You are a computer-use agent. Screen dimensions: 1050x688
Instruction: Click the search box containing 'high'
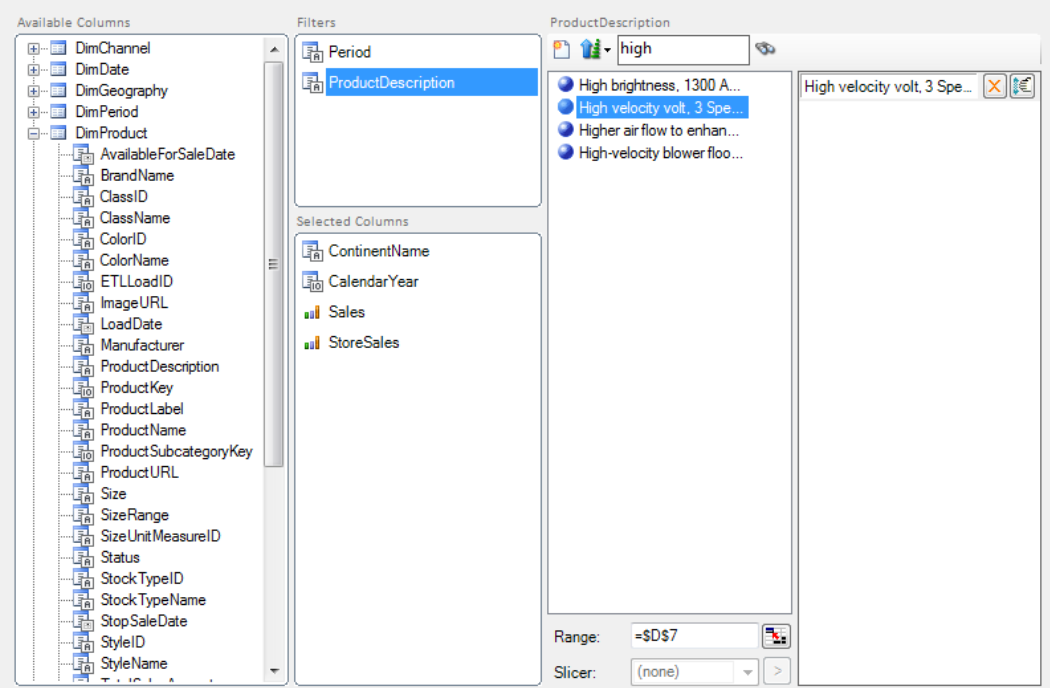coord(683,49)
